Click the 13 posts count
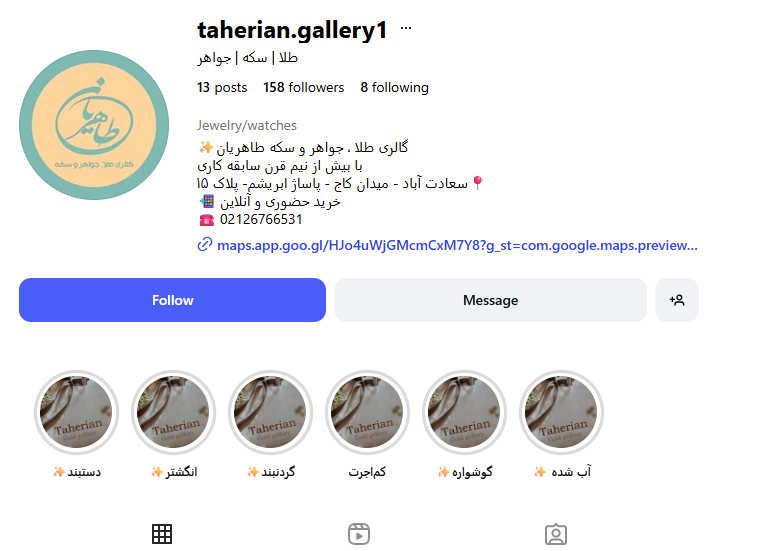The width and height of the screenshot is (762, 551). (x=222, y=87)
